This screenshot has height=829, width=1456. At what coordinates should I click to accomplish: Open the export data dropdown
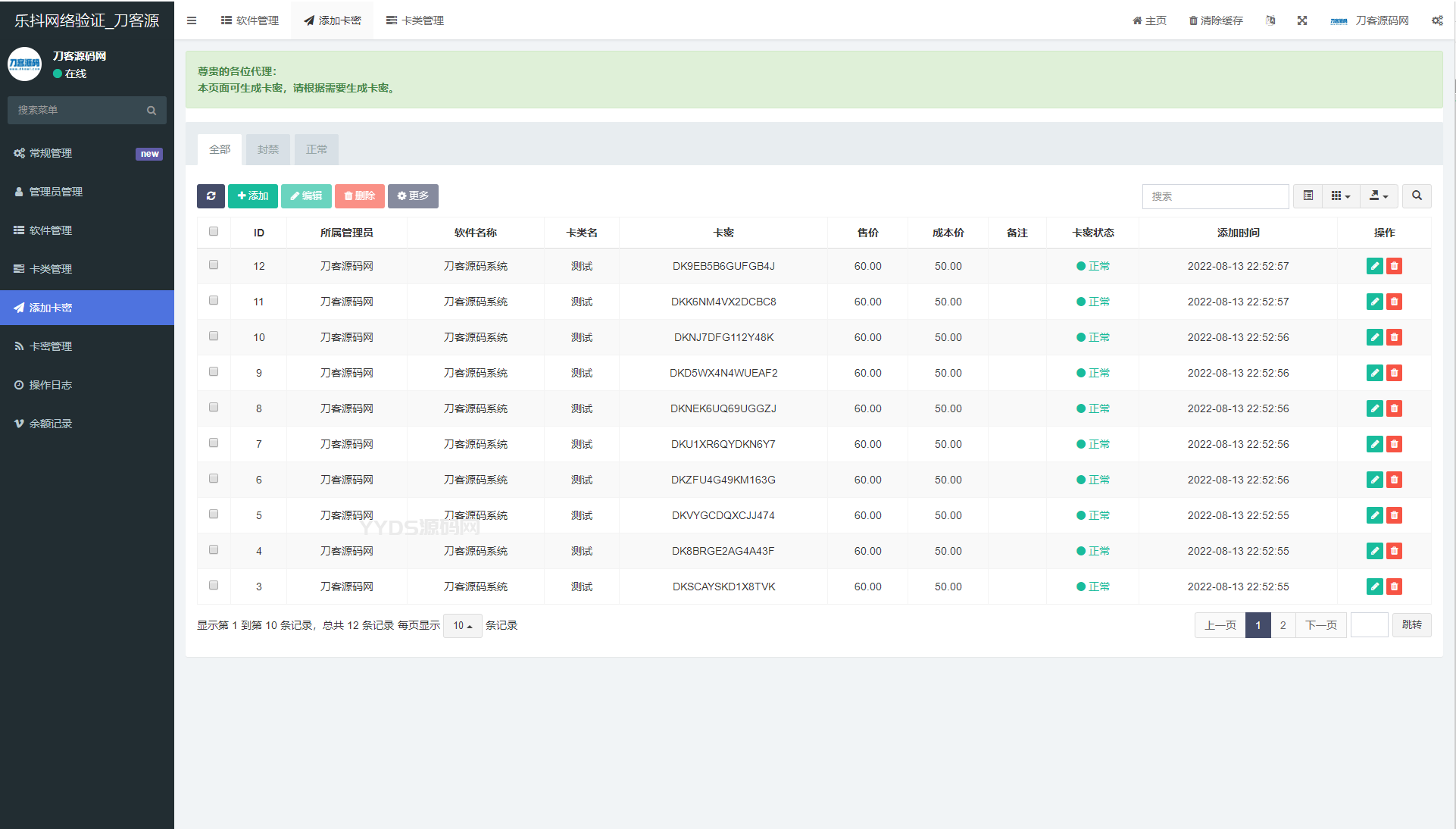(x=1378, y=196)
